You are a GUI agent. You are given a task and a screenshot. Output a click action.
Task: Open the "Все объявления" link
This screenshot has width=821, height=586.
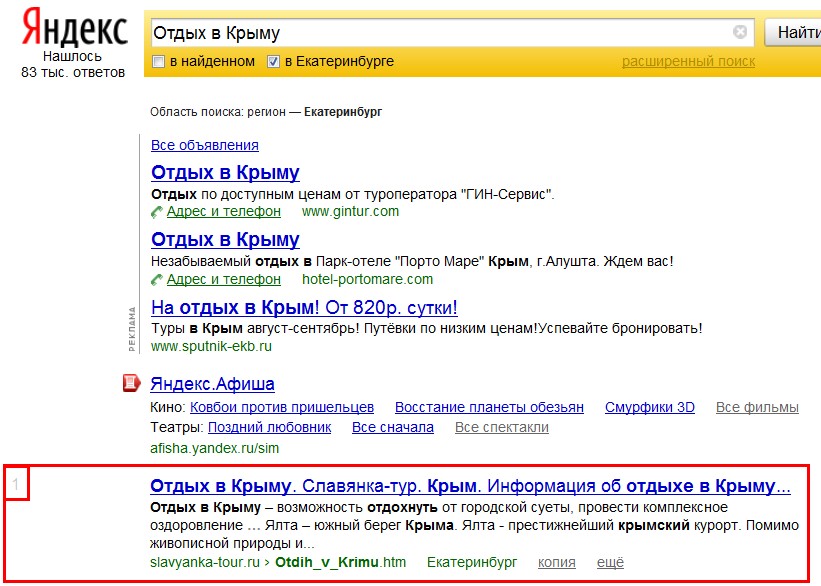click(205, 145)
